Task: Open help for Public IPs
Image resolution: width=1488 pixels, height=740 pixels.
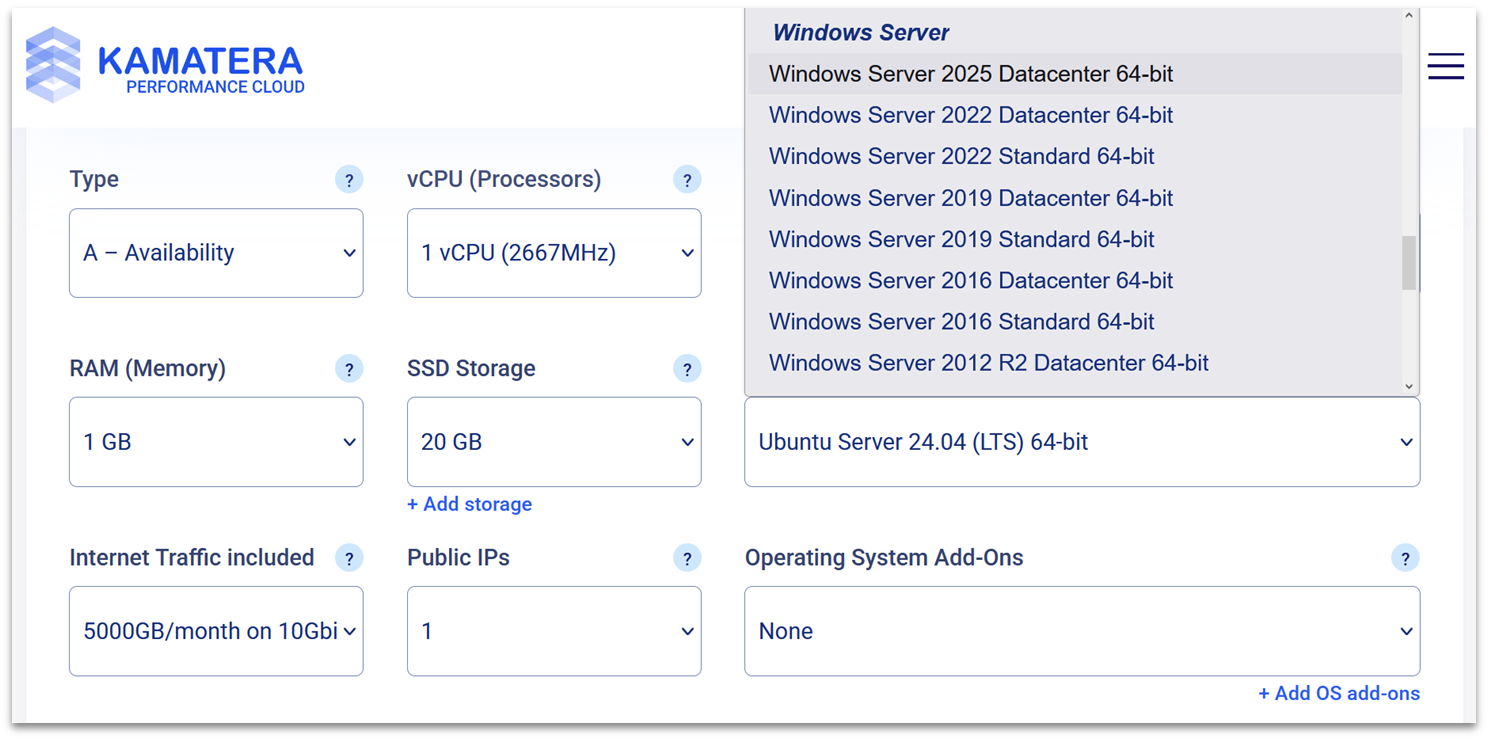Action: pyautogui.click(x=687, y=558)
